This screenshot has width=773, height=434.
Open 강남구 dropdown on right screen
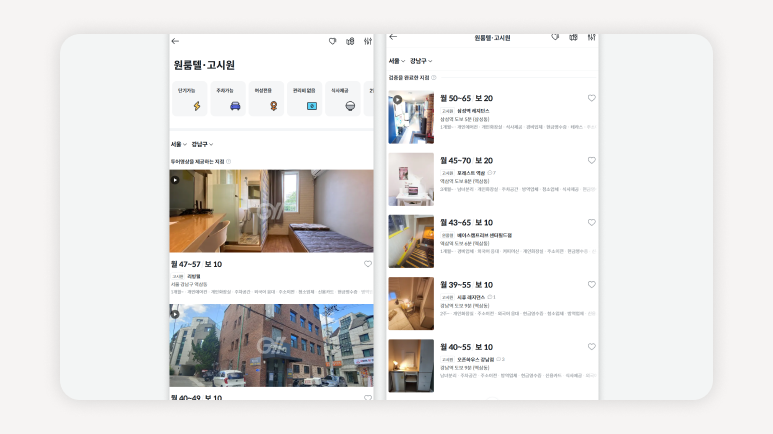(423, 61)
